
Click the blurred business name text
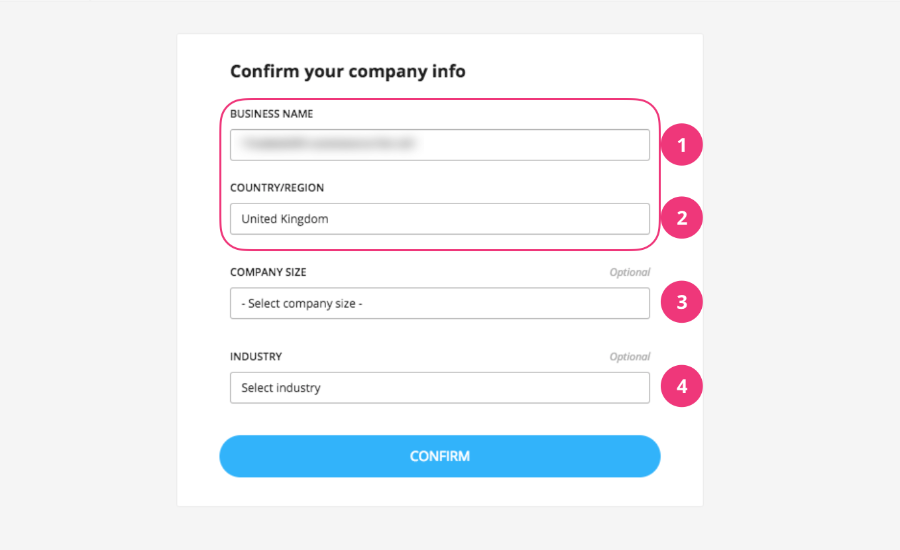click(x=330, y=145)
